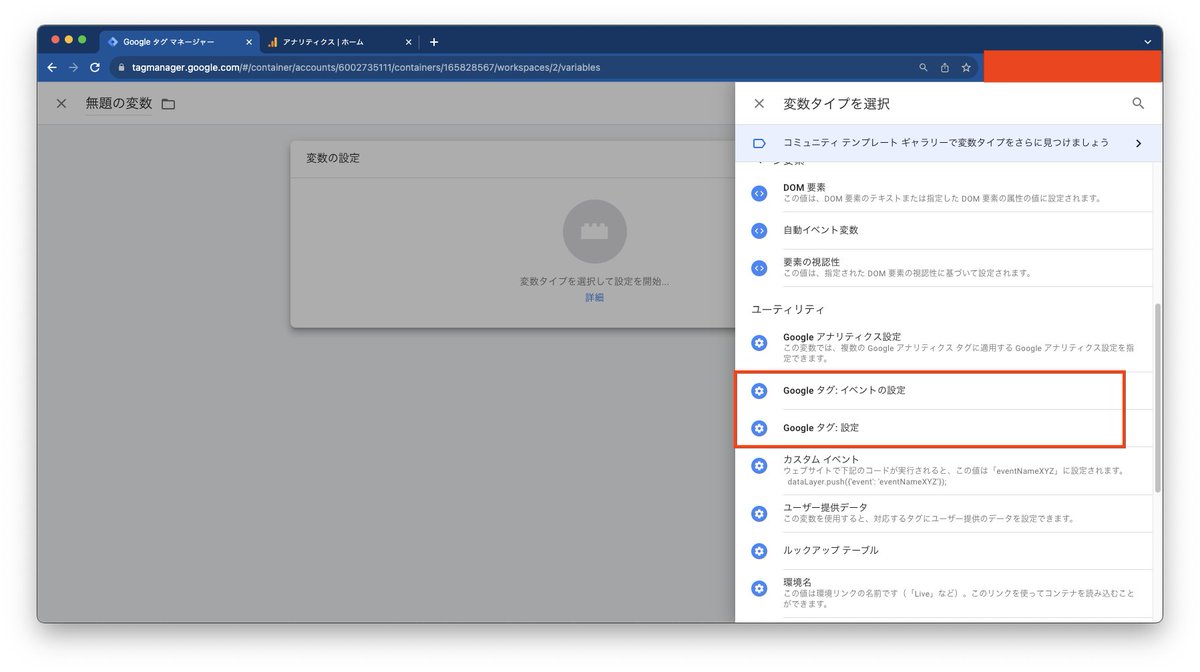The height and width of the screenshot is (672, 1200).
Task: Click the ルックアップ テーブル gear icon
Action: (759, 550)
